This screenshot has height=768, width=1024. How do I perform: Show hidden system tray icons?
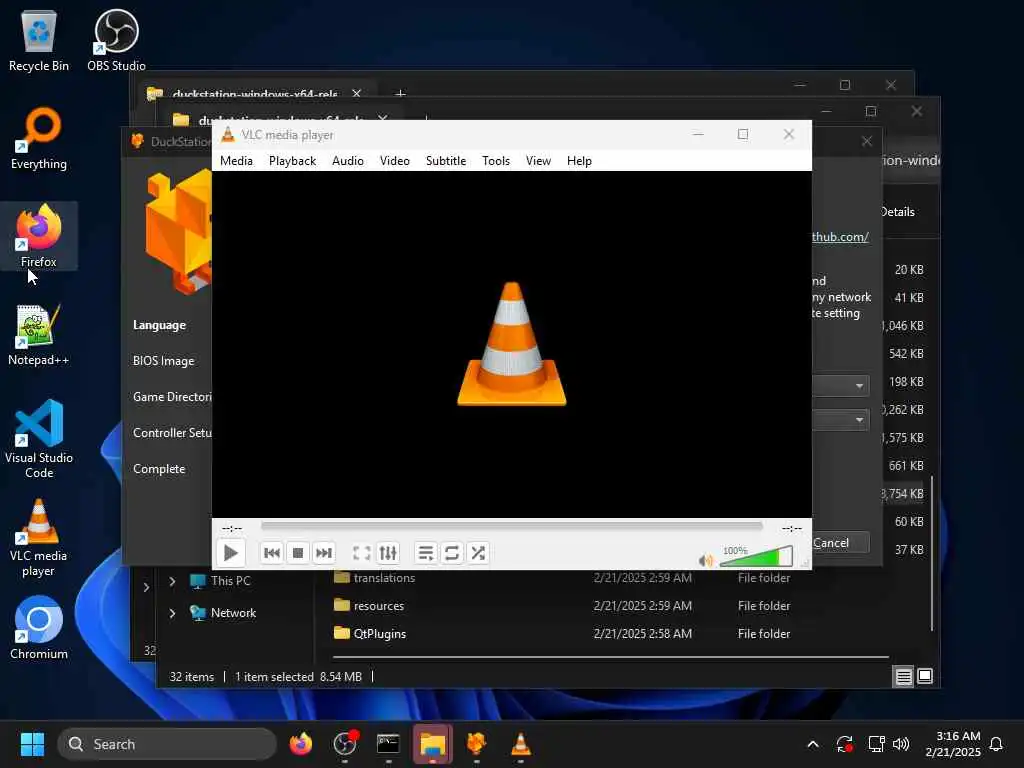pyautogui.click(x=813, y=744)
